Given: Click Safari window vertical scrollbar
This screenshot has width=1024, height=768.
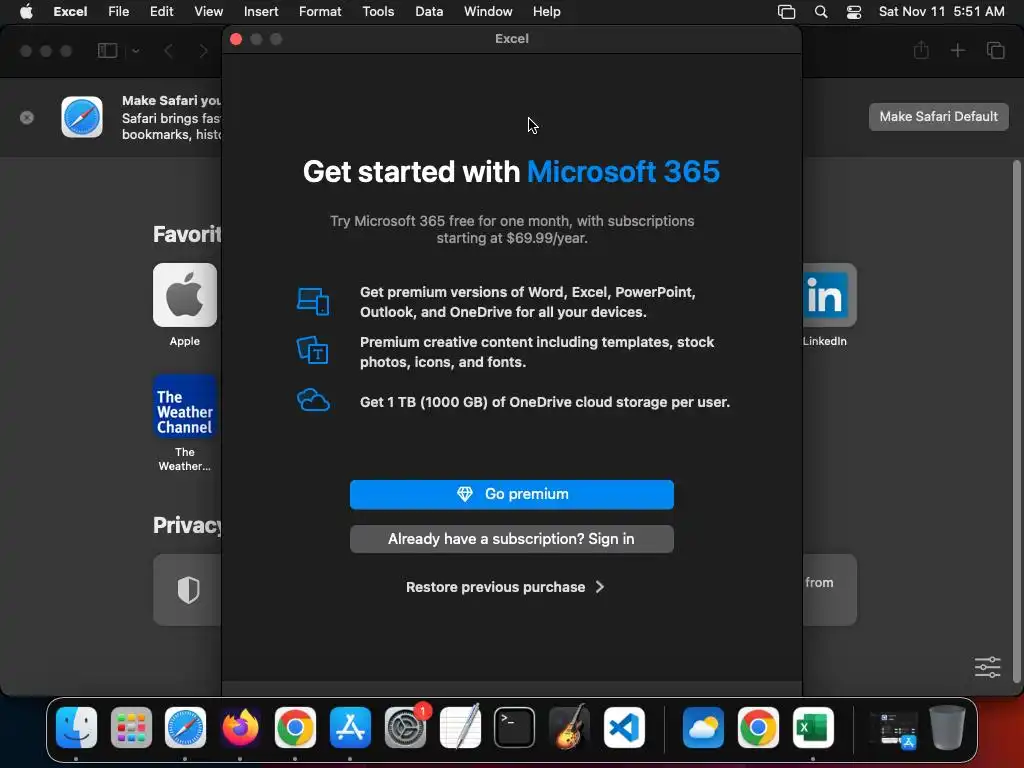Looking at the screenshot, I should tap(1016, 421).
